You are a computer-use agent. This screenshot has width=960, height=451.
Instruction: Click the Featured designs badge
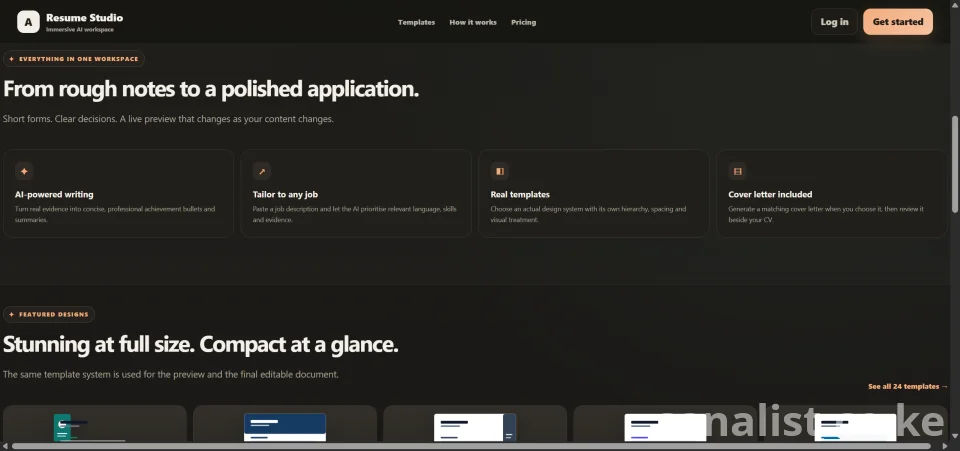49,315
